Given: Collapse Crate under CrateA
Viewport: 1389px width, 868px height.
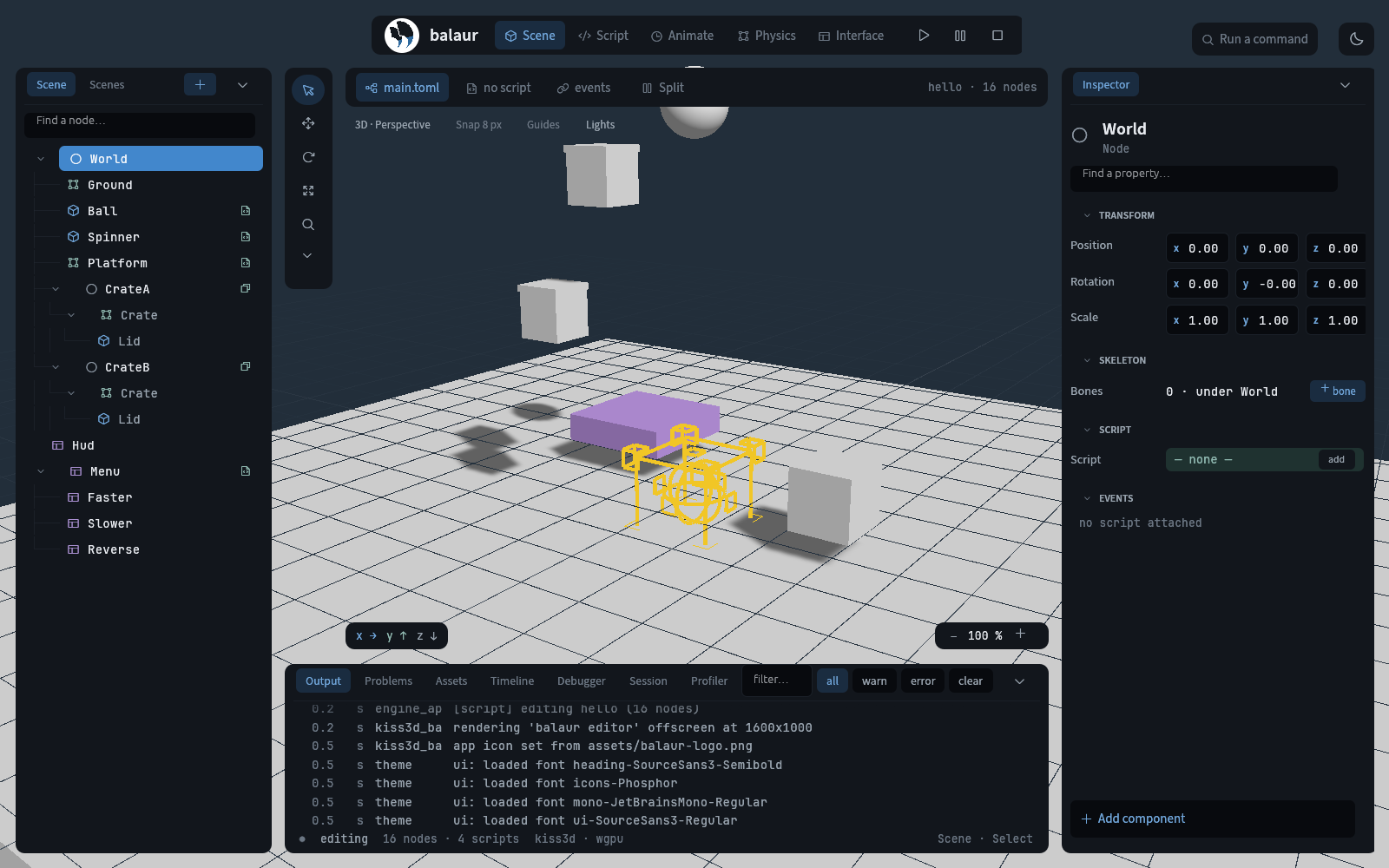Looking at the screenshot, I should (x=71, y=315).
